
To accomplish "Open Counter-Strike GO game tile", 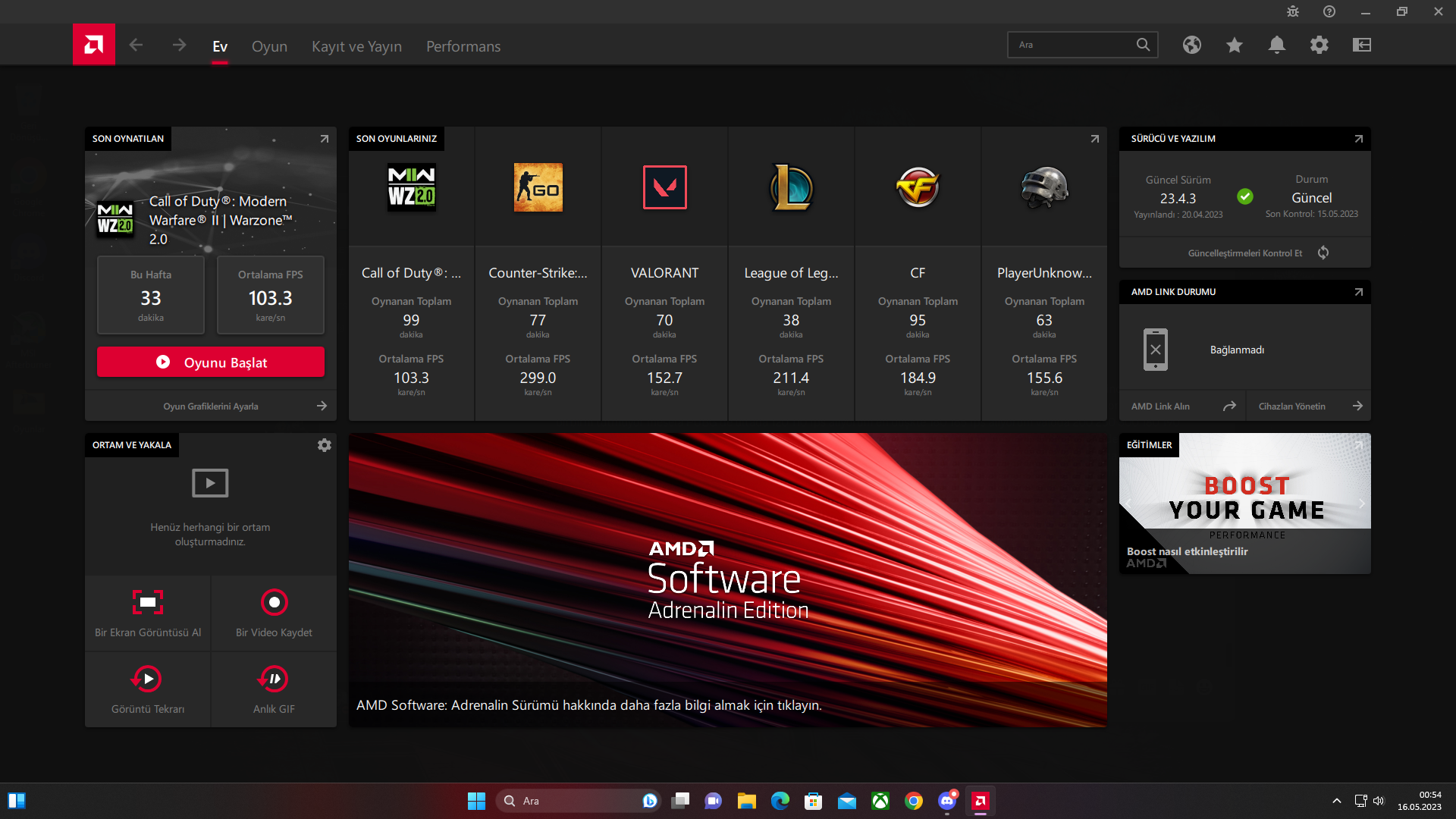I will (538, 274).
